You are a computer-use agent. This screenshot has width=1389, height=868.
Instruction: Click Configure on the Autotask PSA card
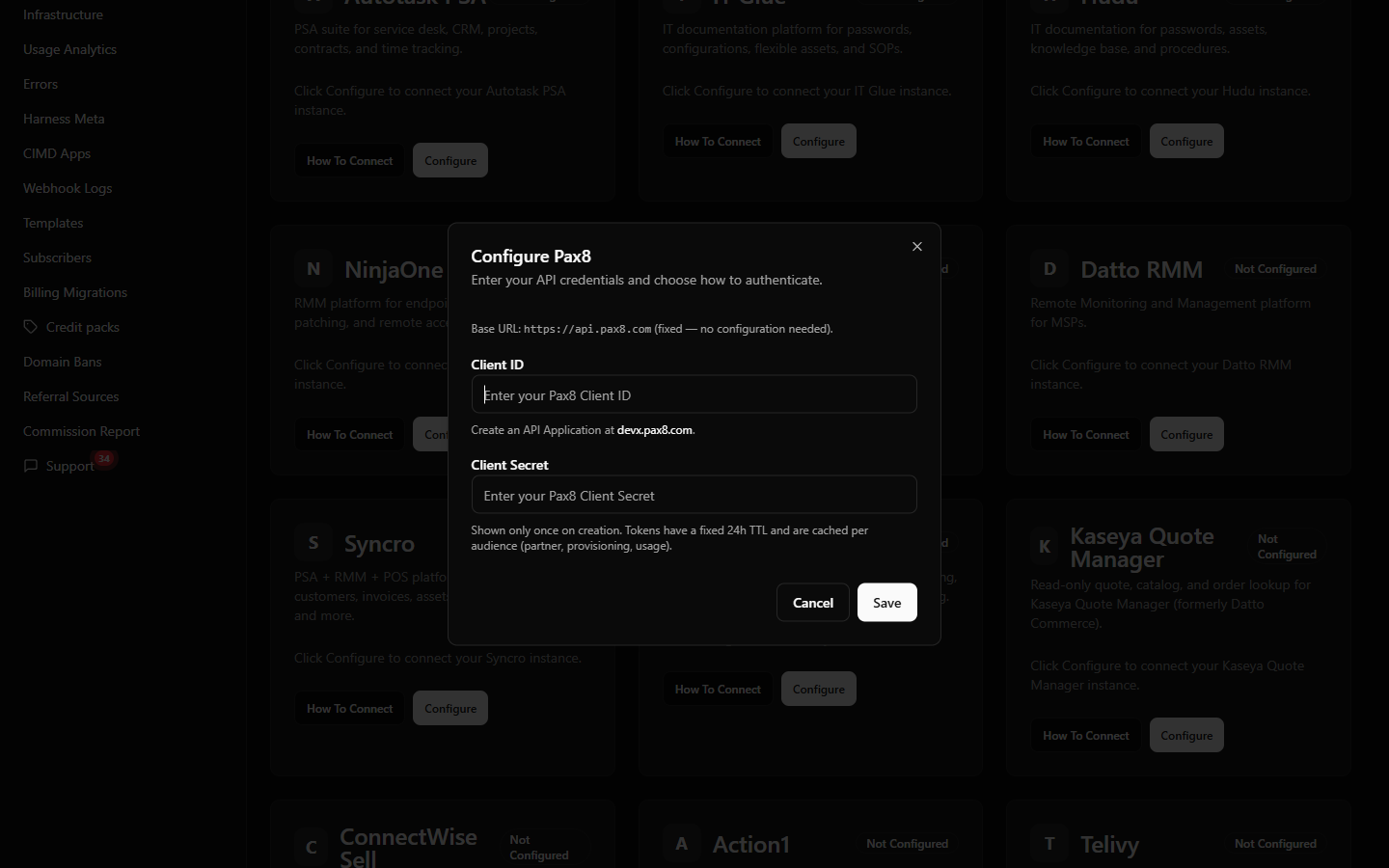tap(450, 160)
